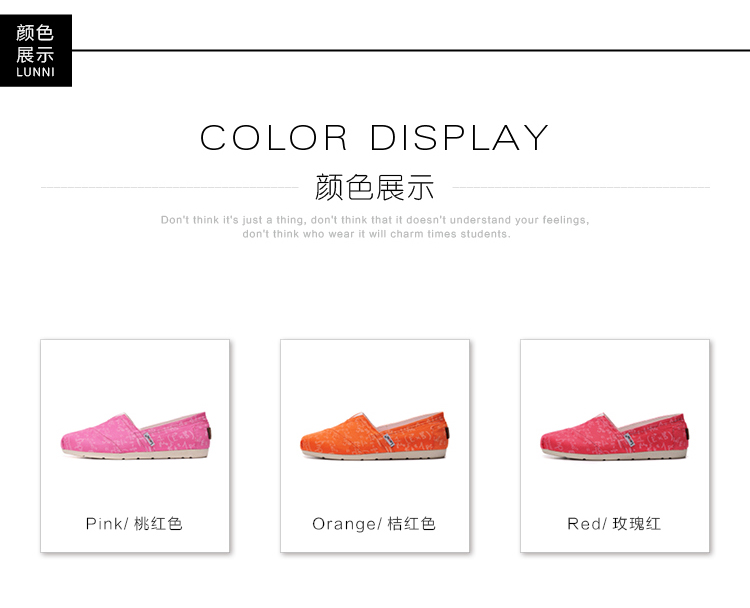This screenshot has width=750, height=608.
Task: Click the Pink/ 桃红色 label
Action: click(x=134, y=523)
